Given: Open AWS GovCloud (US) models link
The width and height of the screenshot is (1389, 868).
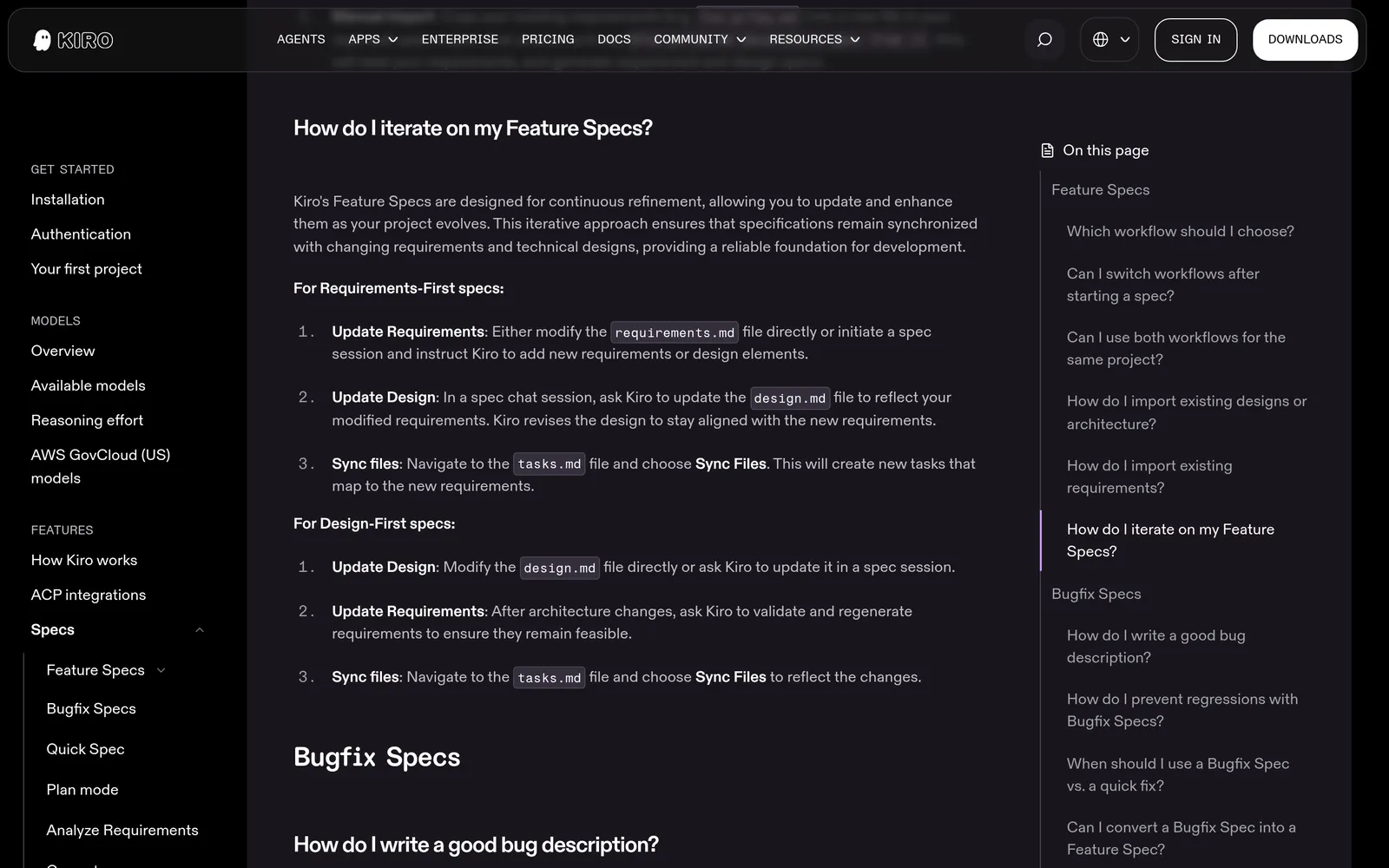Looking at the screenshot, I should (100, 467).
